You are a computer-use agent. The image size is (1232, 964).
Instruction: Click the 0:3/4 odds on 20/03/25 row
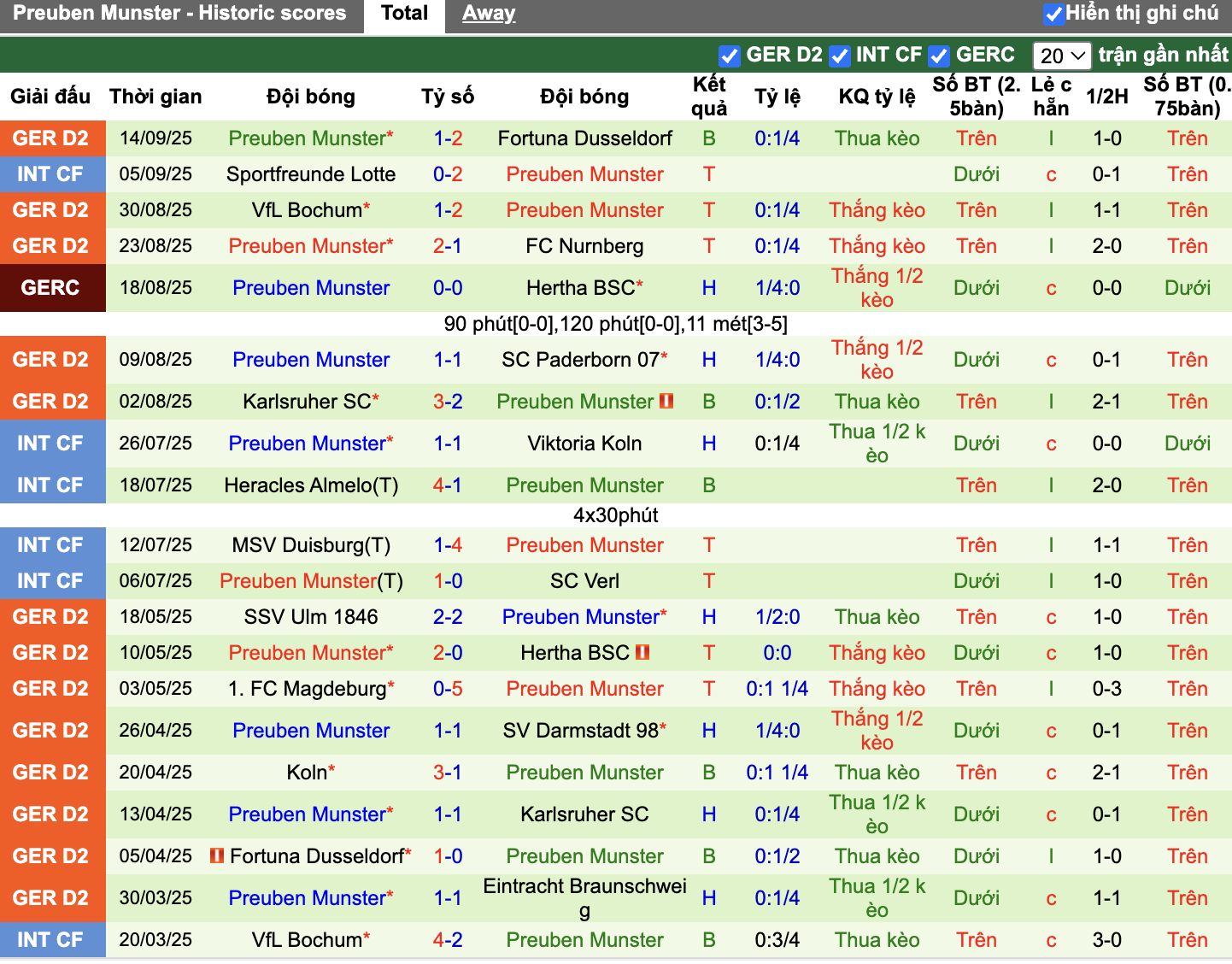click(777, 940)
